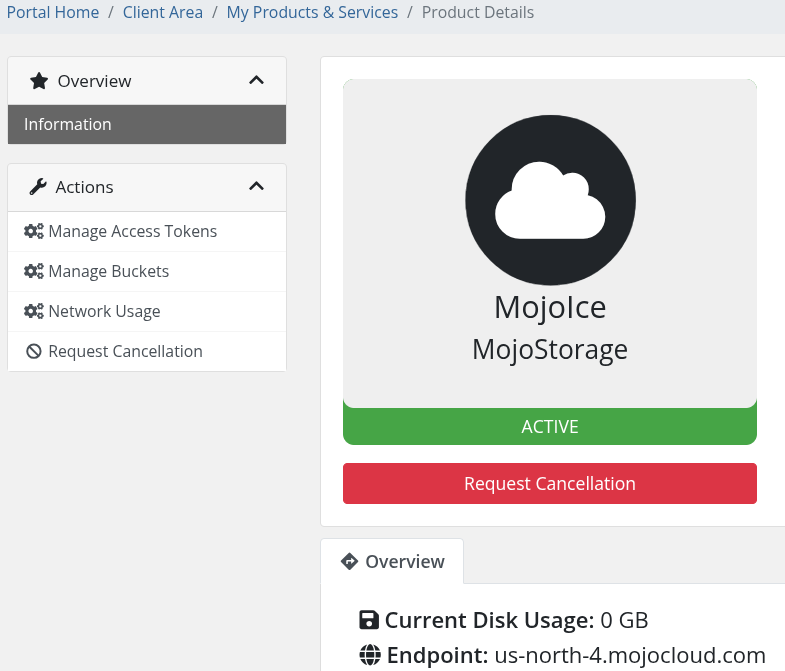Open Network Usage action
The width and height of the screenshot is (785, 671).
[147, 311]
